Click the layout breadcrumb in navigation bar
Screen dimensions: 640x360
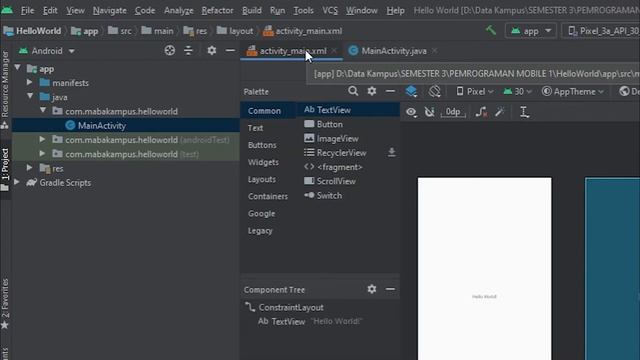[x=235, y=31]
